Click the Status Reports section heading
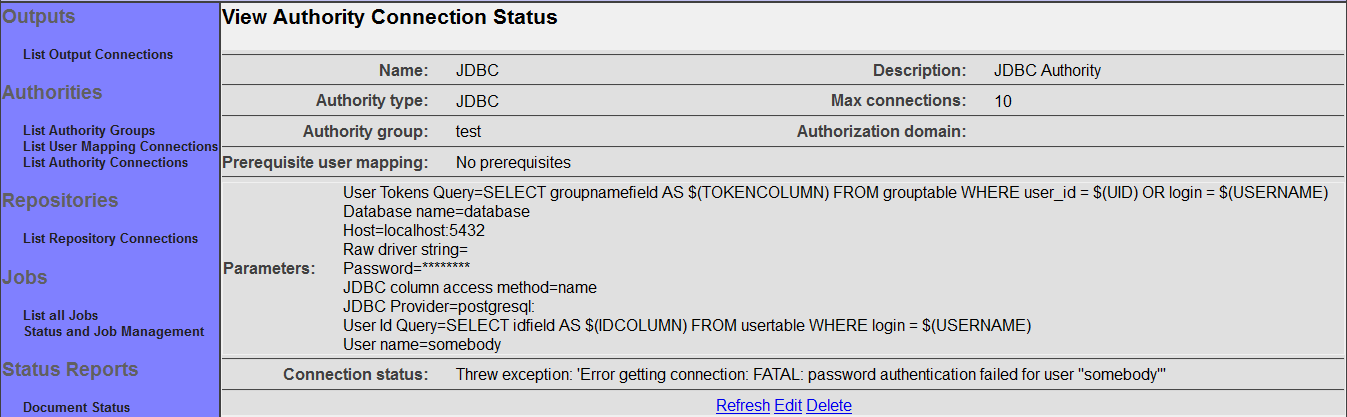Image resolution: width=1347 pixels, height=417 pixels. click(70, 370)
